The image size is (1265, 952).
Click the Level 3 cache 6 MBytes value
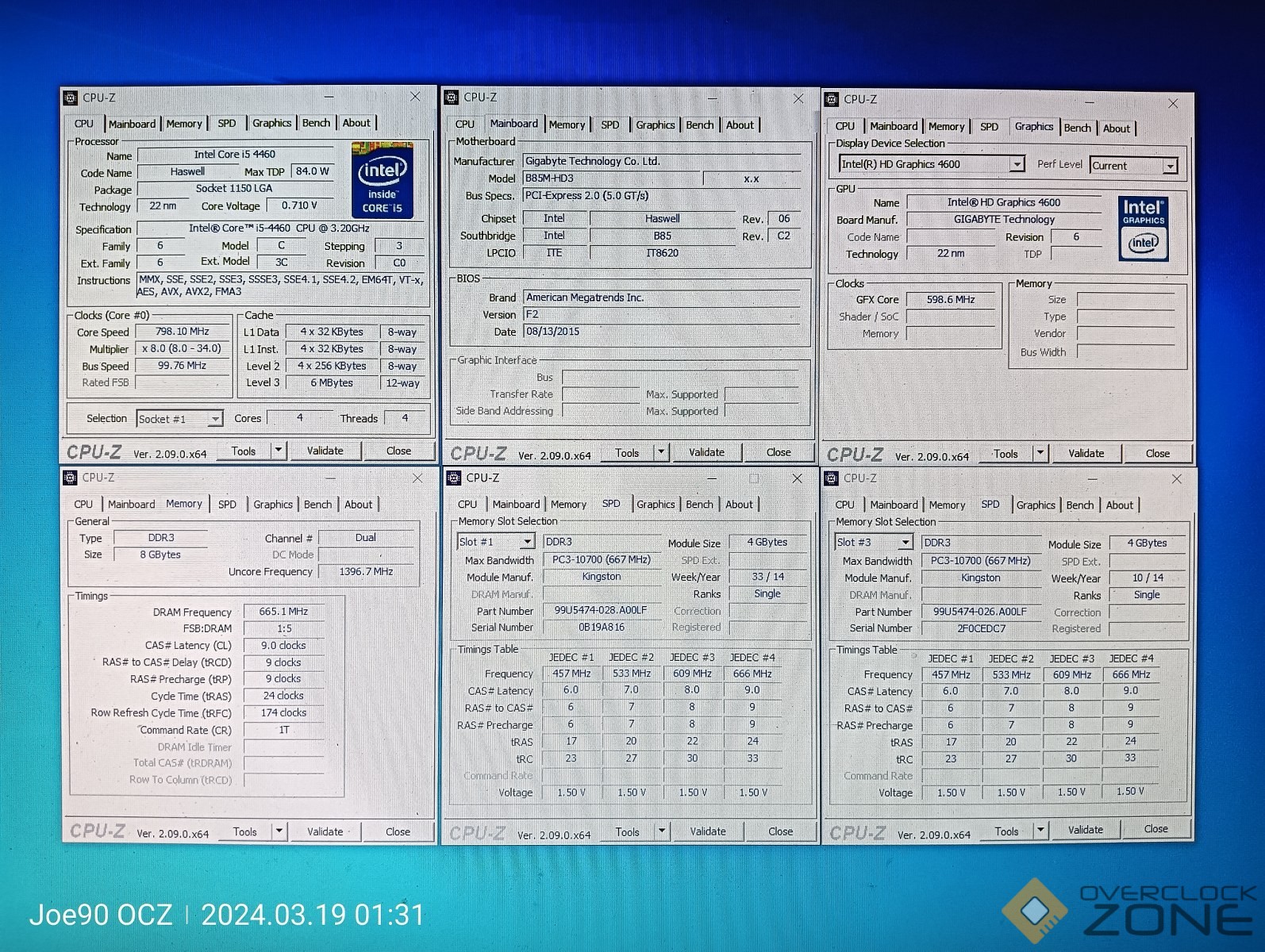332,383
